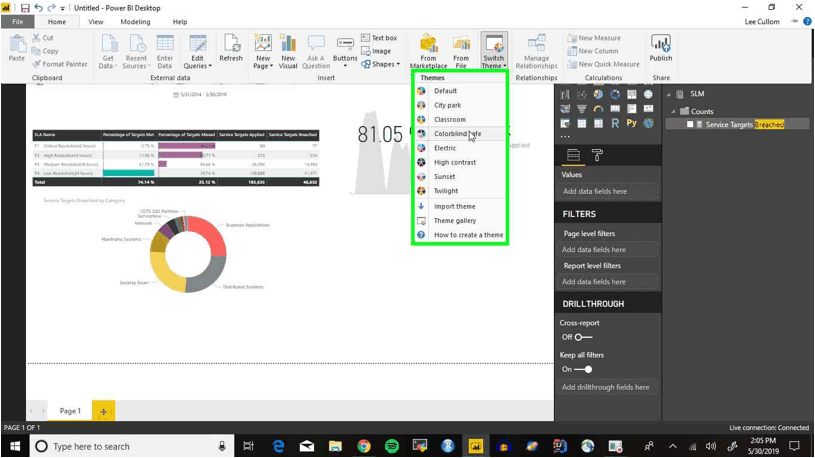Open Chrome from the Windows taskbar
The image size is (815, 458).
[364, 446]
